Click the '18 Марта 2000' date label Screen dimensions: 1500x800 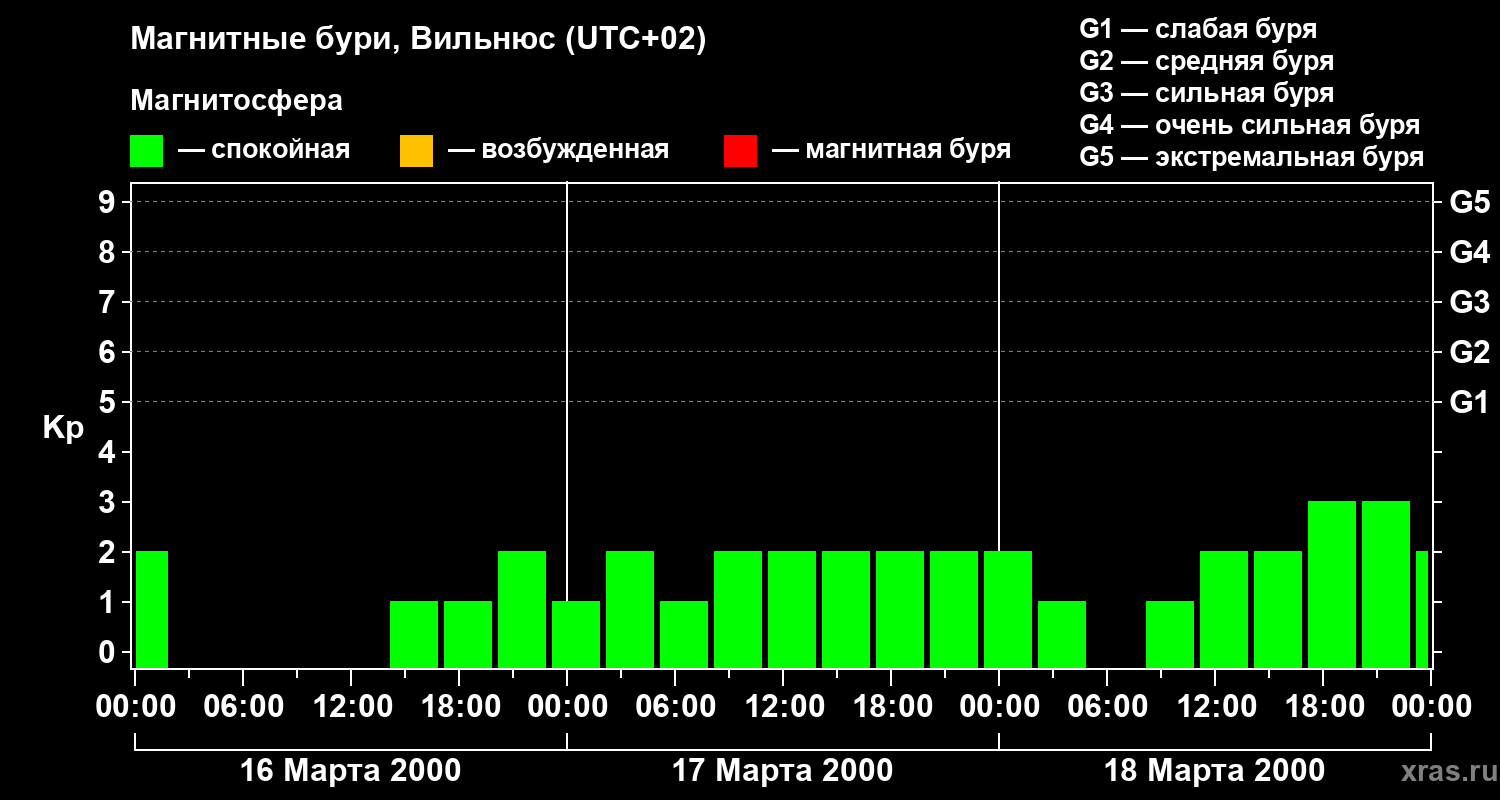point(1214,771)
